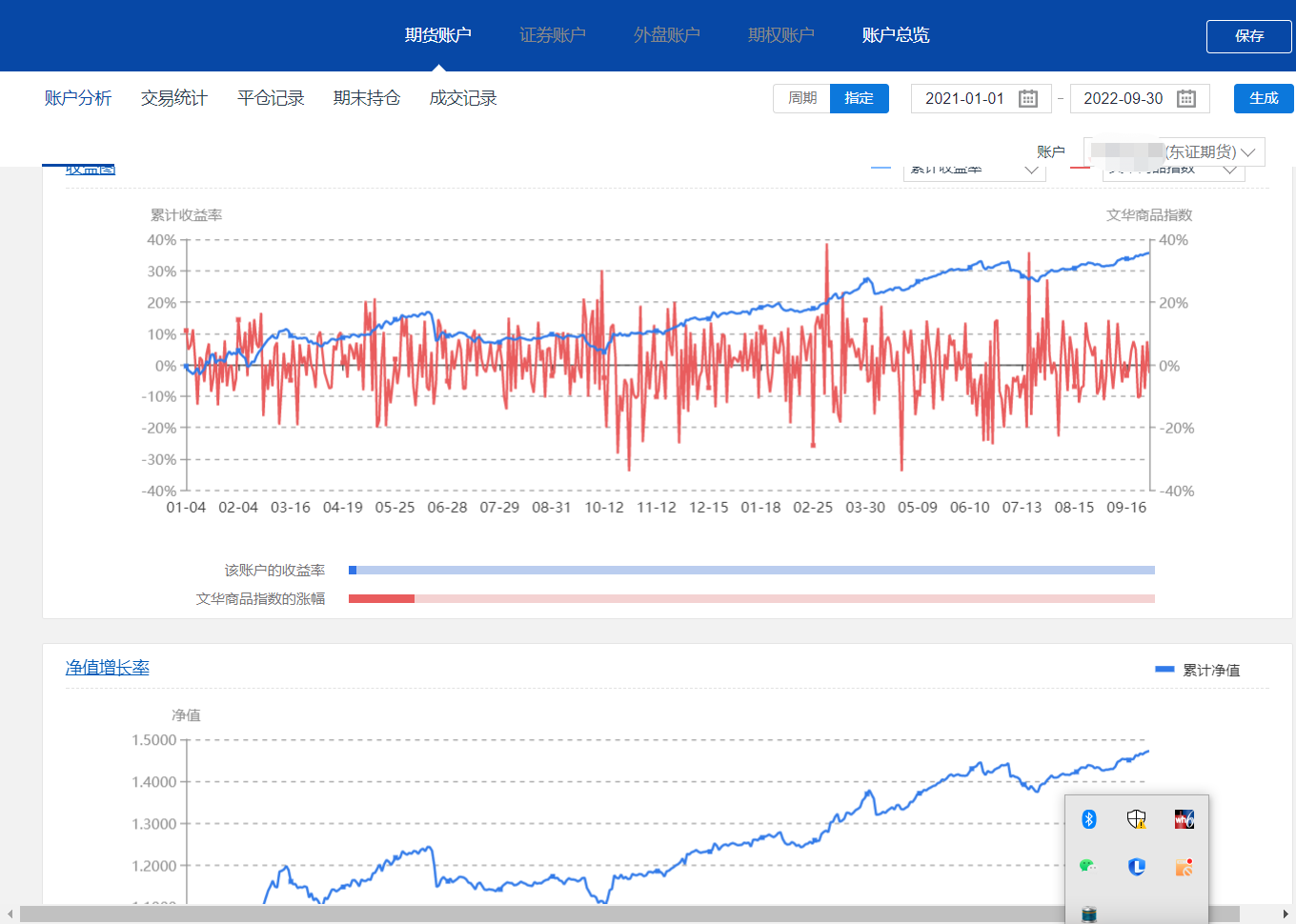Click the 05-09 x-axis date label
This screenshot has height=924, width=1296.
click(918, 508)
